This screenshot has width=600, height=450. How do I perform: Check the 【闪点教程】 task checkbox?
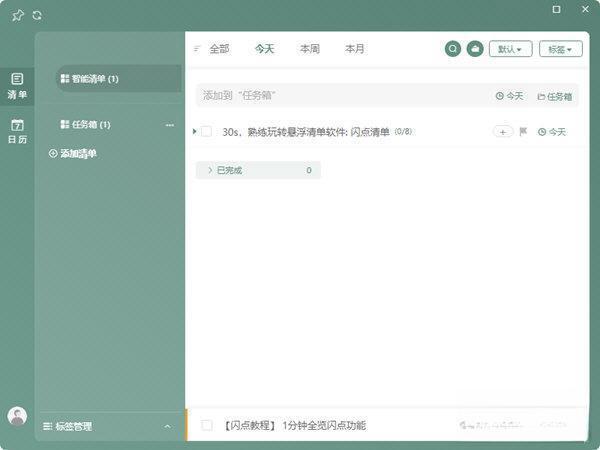click(207, 425)
